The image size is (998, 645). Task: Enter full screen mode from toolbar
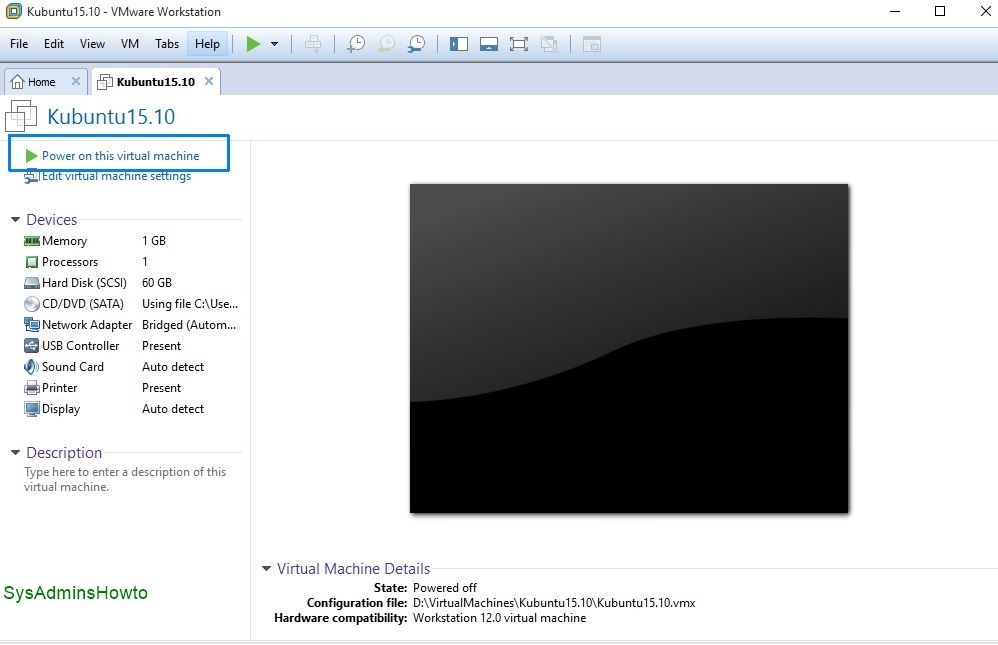(518, 44)
